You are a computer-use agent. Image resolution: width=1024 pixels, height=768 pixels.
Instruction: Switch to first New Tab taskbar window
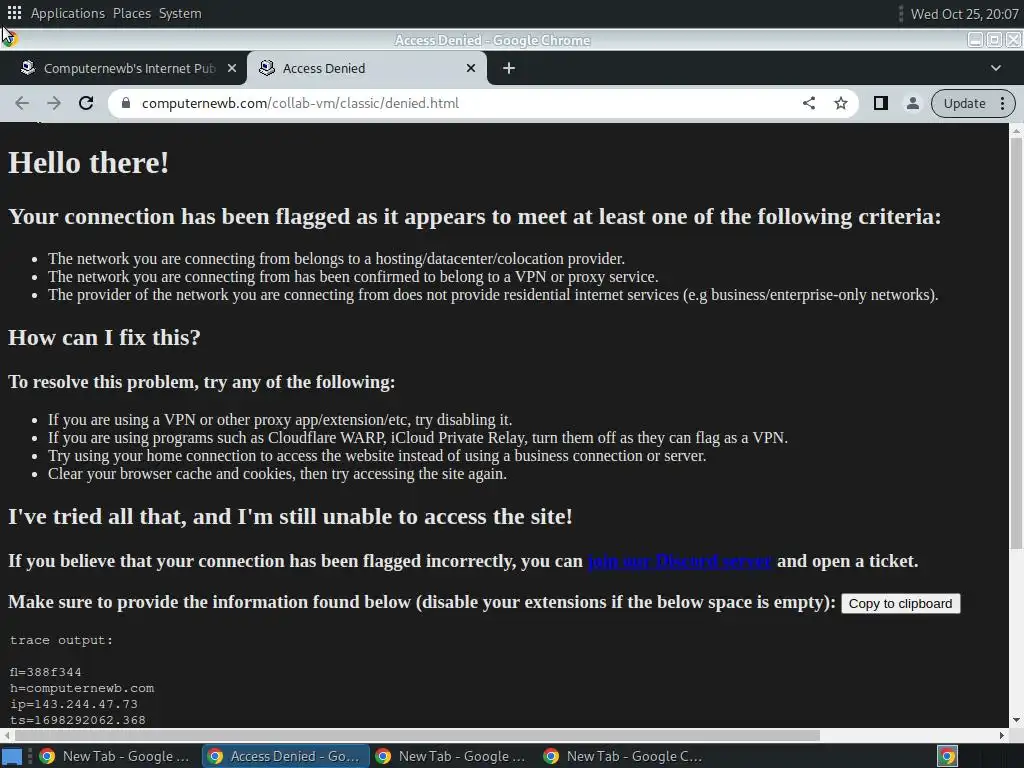(115, 756)
